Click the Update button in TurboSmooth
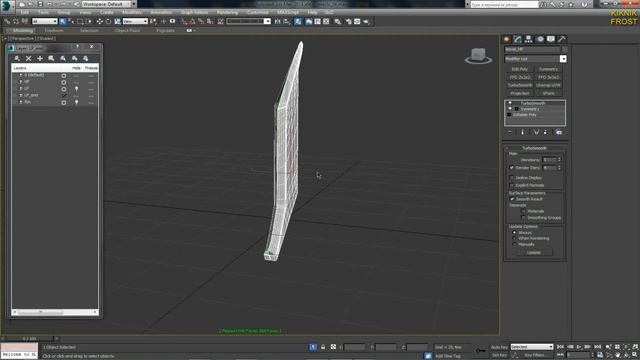Screen dimensions: 640x360 (534, 253)
